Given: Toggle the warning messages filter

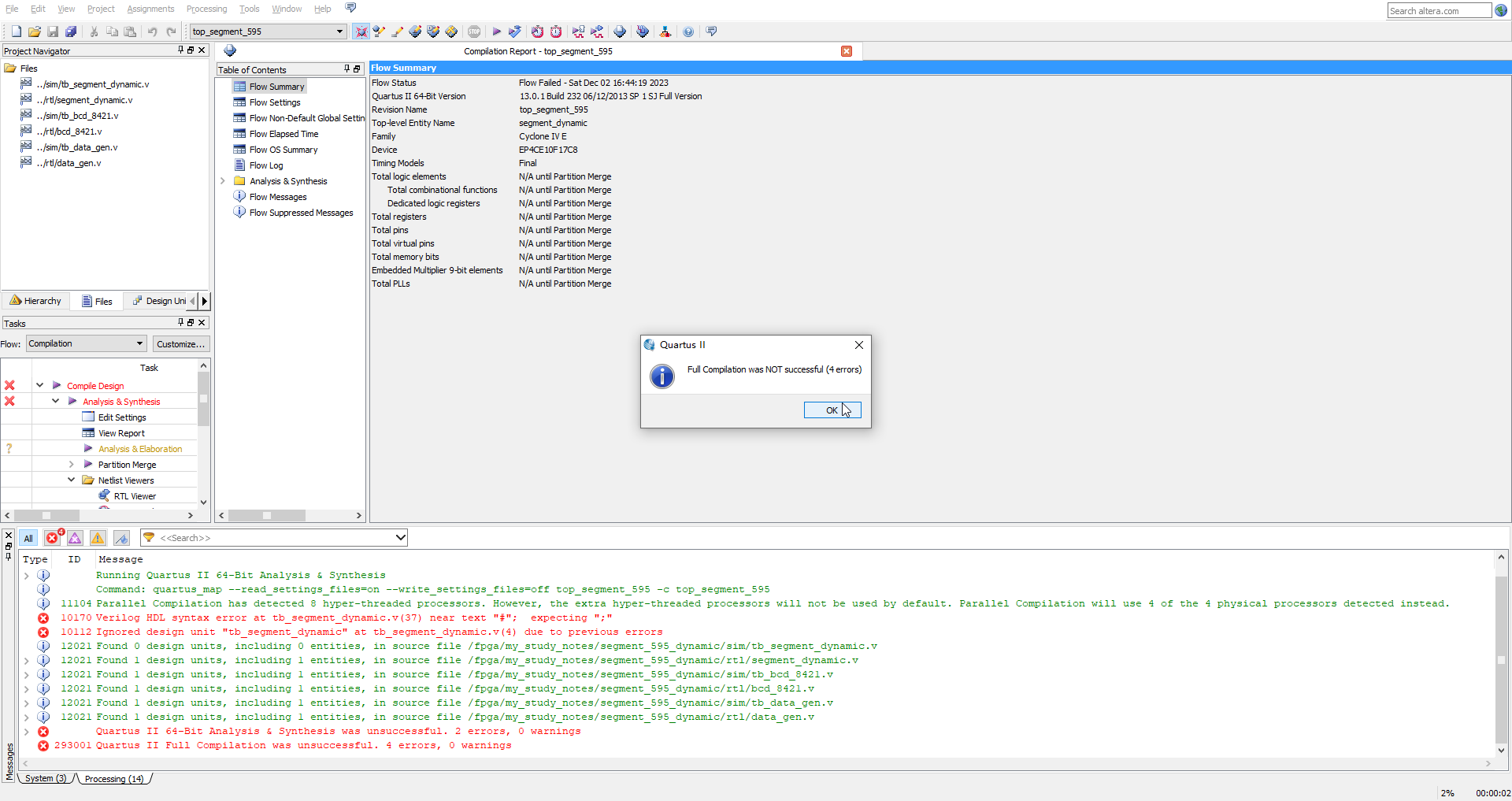Looking at the screenshot, I should coord(98,538).
